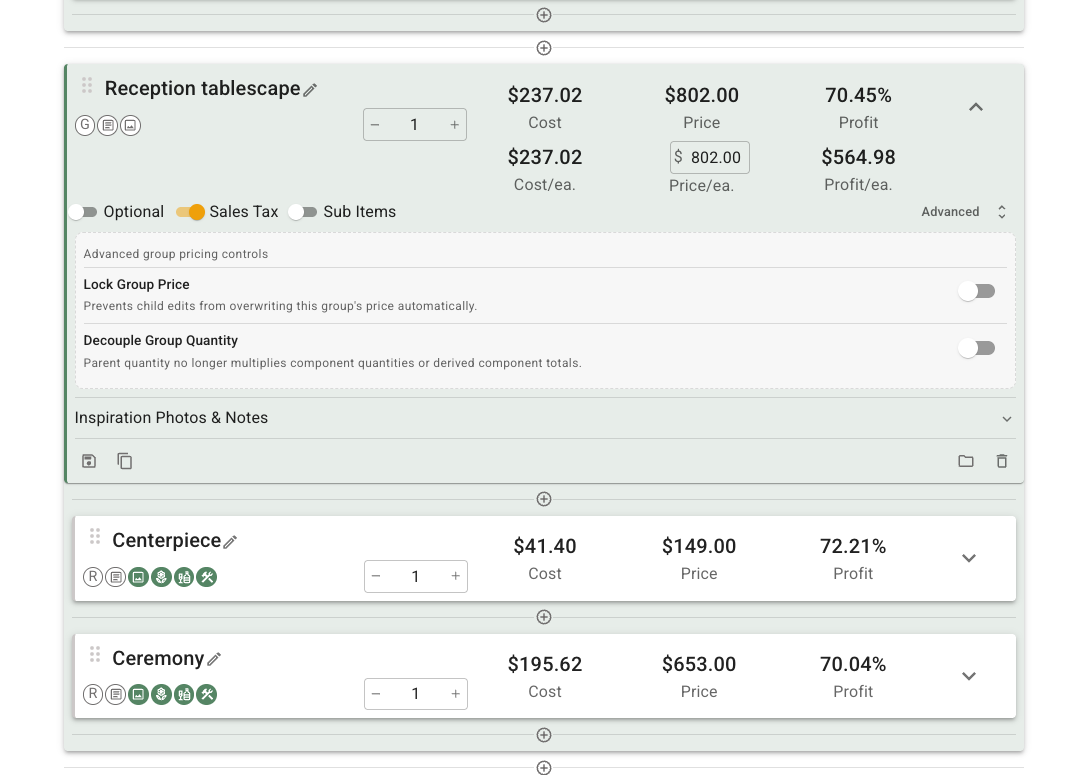
Task: Click the save icon in the Reception tablescape footer
Action: coord(89,461)
